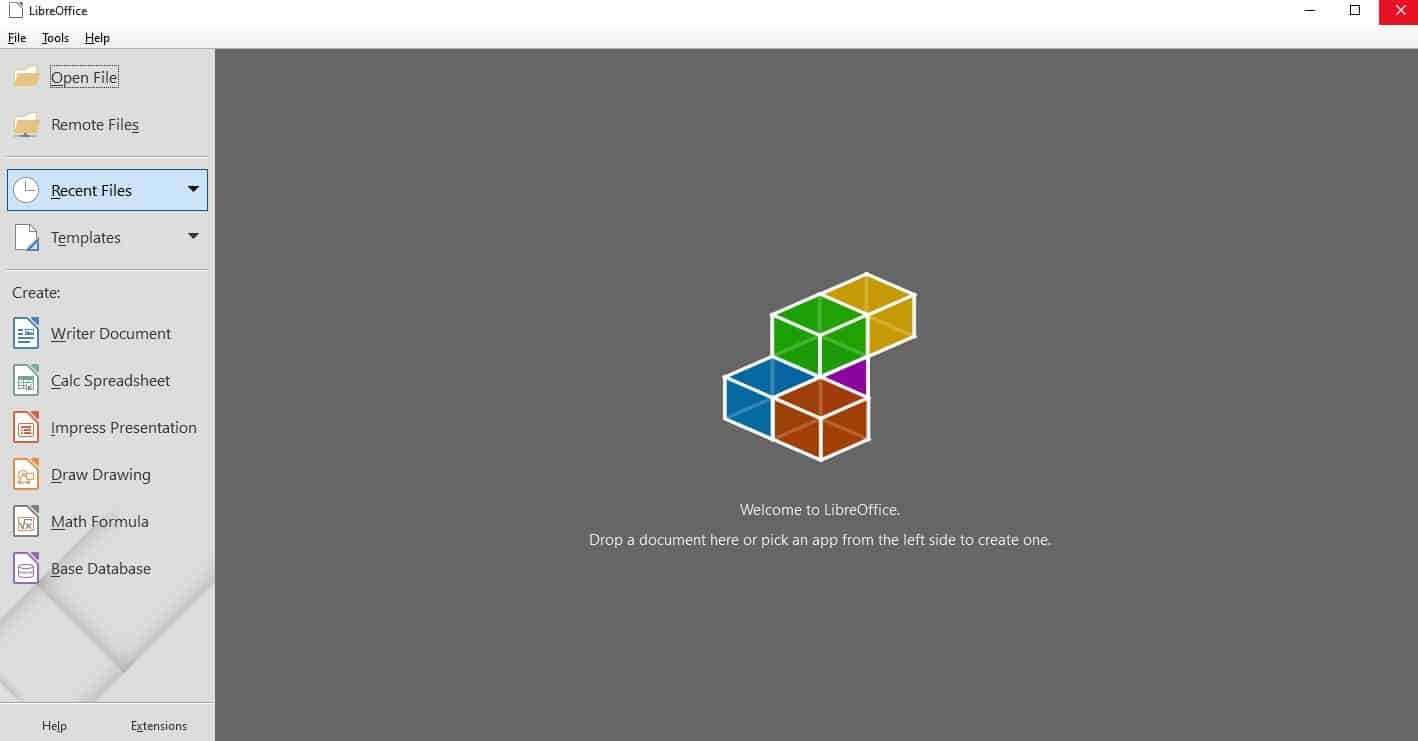Click the Open File folder icon
The image size is (1418, 741).
(x=26, y=77)
